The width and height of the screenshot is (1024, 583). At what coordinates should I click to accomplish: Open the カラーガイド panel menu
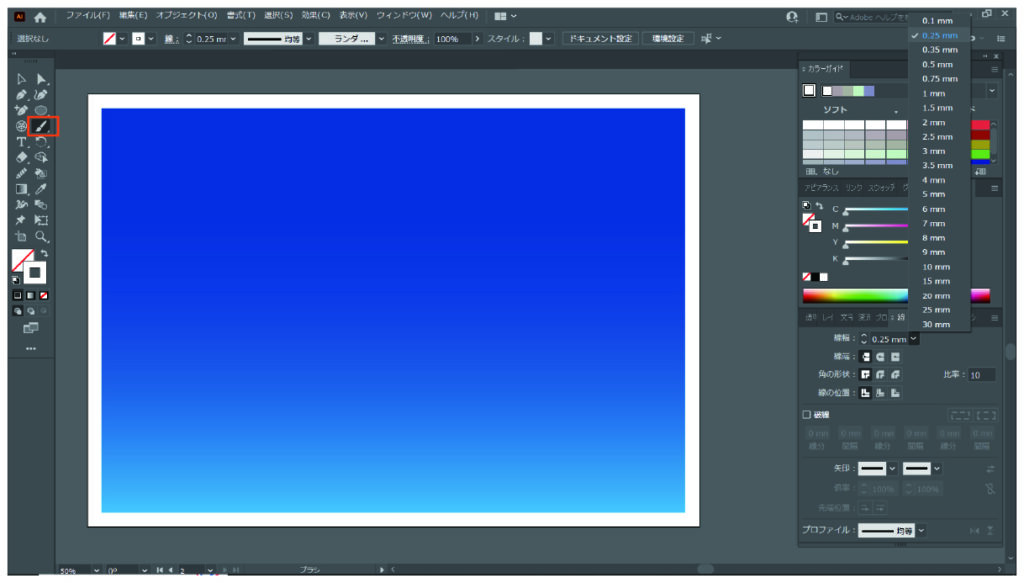tap(995, 69)
